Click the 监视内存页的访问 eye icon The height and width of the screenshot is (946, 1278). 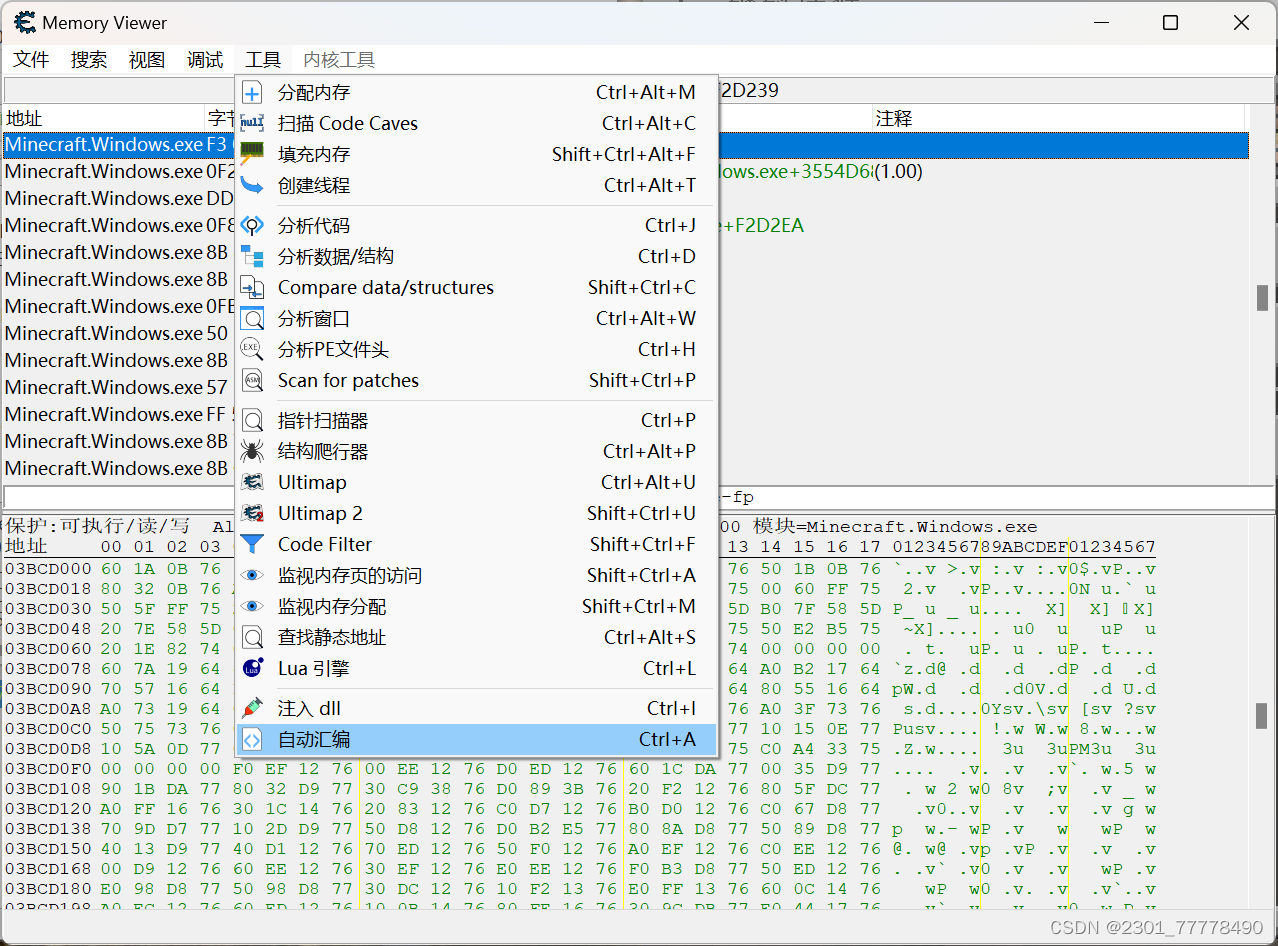253,576
